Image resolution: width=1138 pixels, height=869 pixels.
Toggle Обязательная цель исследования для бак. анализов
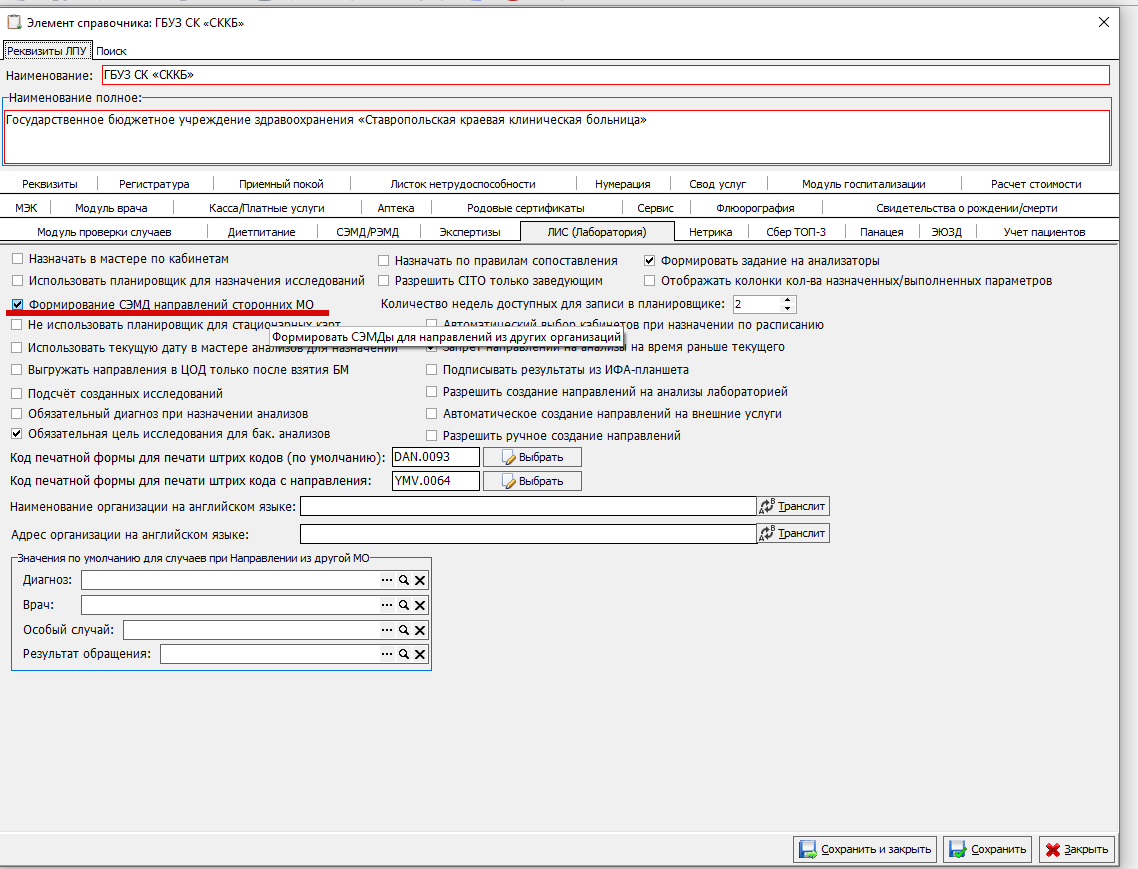17,433
